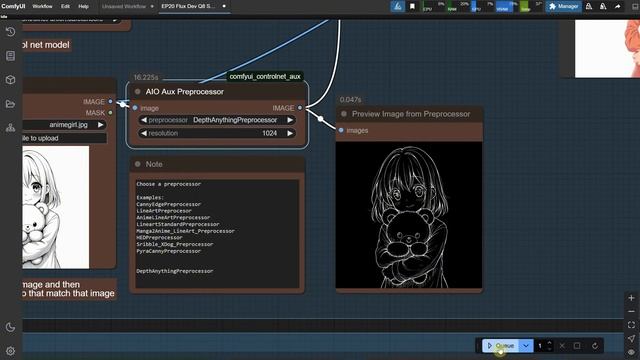Switch to Unsaved Workflow tab
640x360 pixels.
(x=124, y=7)
